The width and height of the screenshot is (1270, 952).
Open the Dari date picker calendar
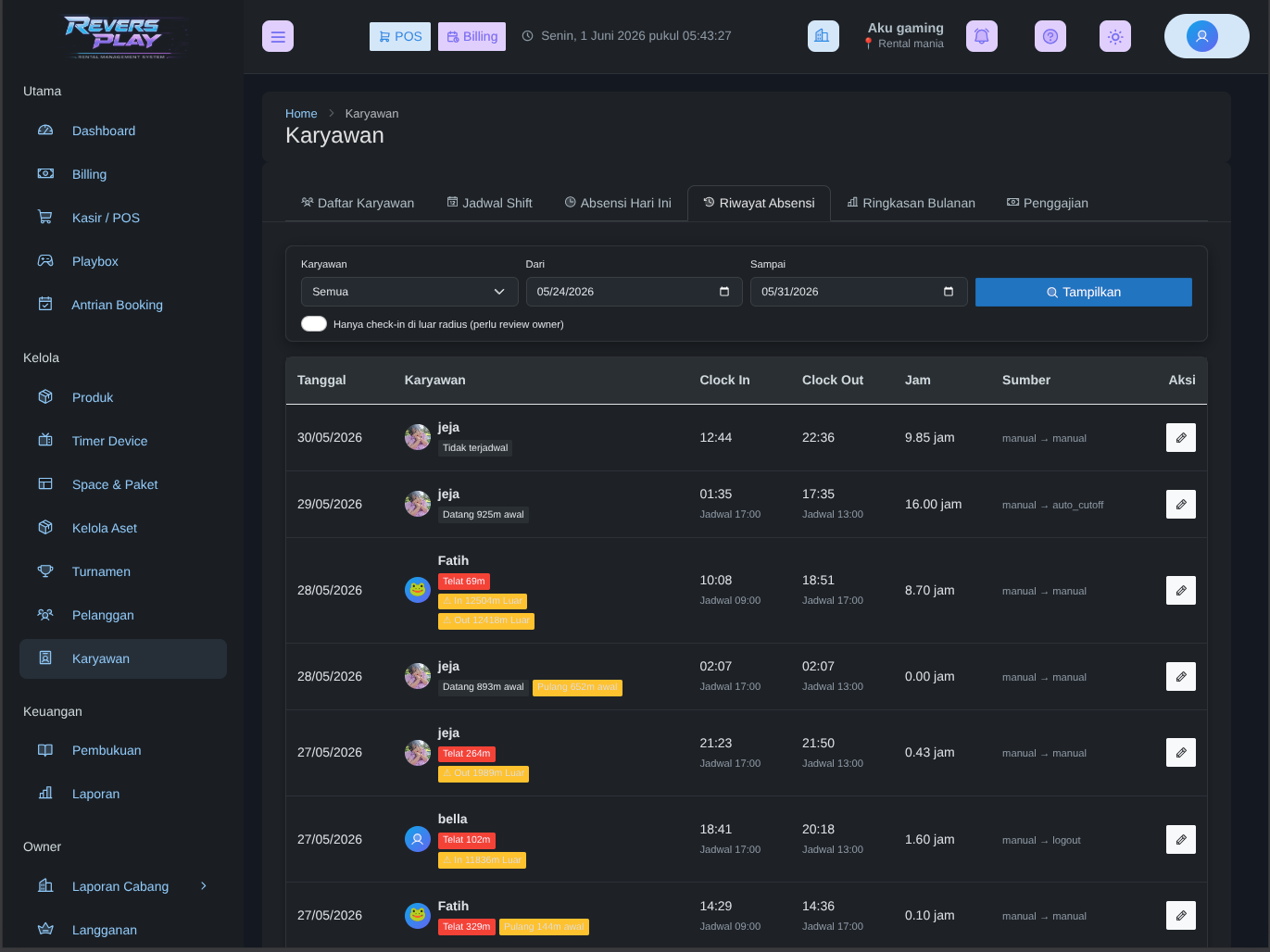724,292
